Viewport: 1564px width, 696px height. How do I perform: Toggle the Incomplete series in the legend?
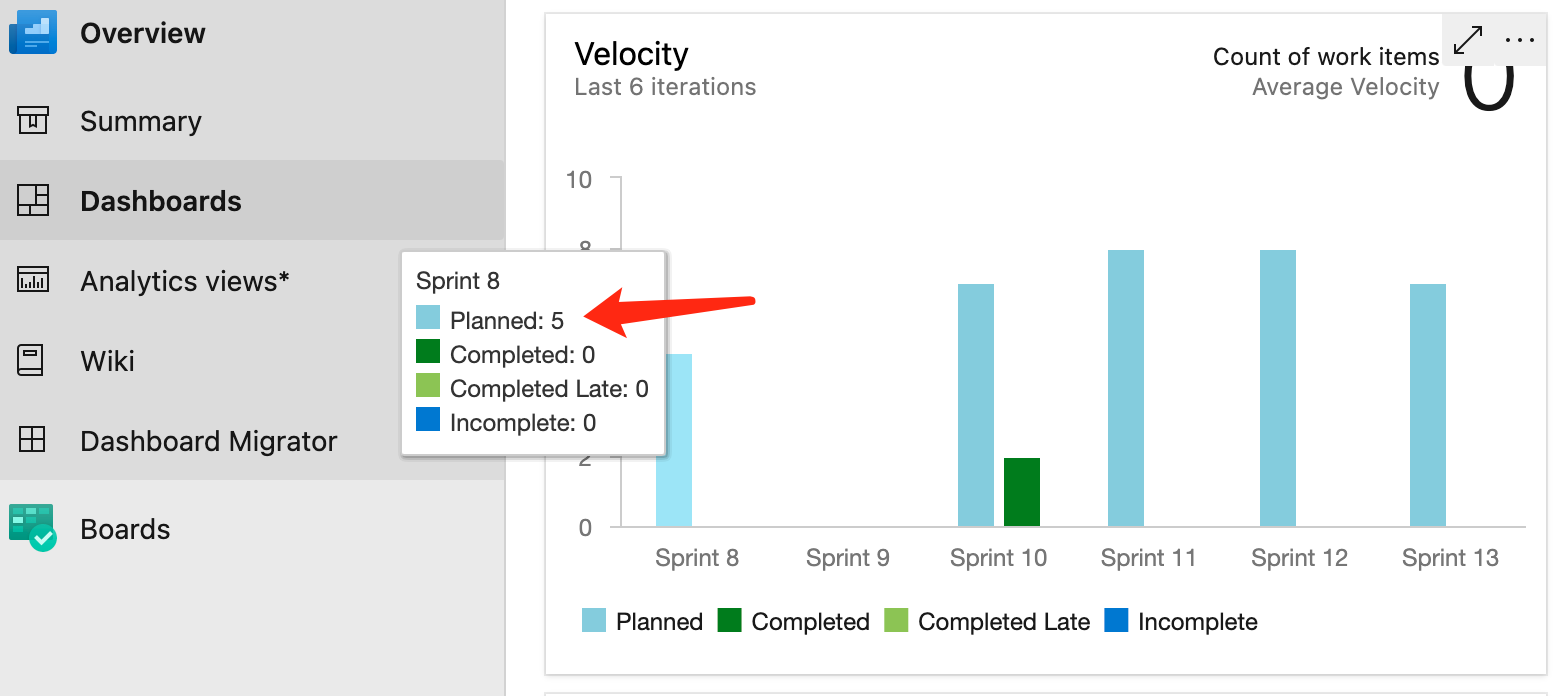(1180, 621)
